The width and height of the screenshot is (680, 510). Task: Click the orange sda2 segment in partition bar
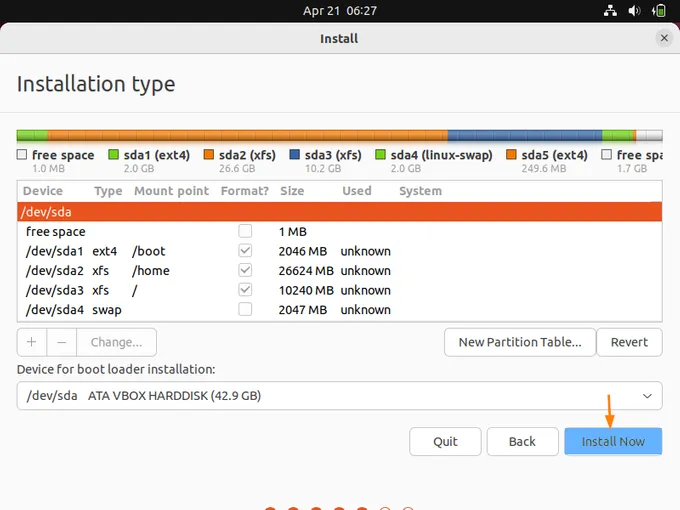[247, 135]
